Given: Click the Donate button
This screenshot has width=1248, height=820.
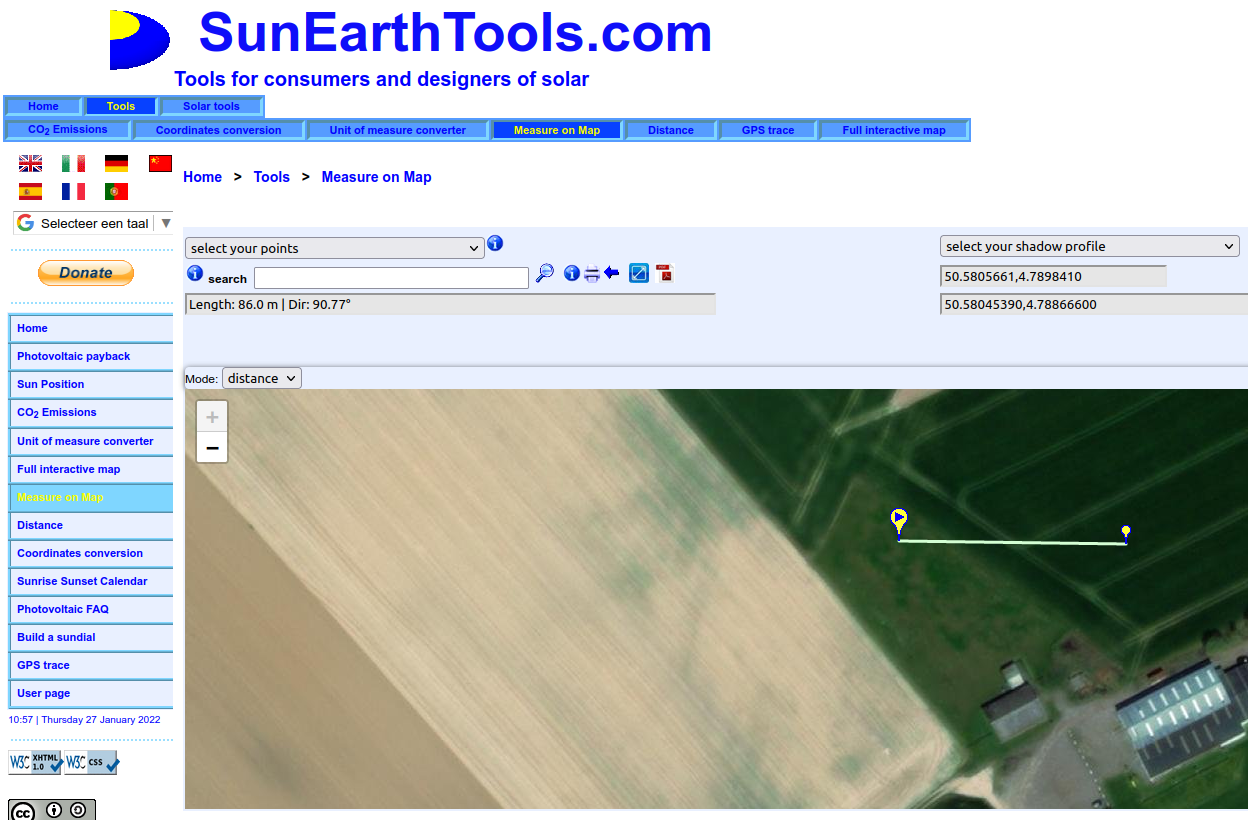Looking at the screenshot, I should coord(86,273).
